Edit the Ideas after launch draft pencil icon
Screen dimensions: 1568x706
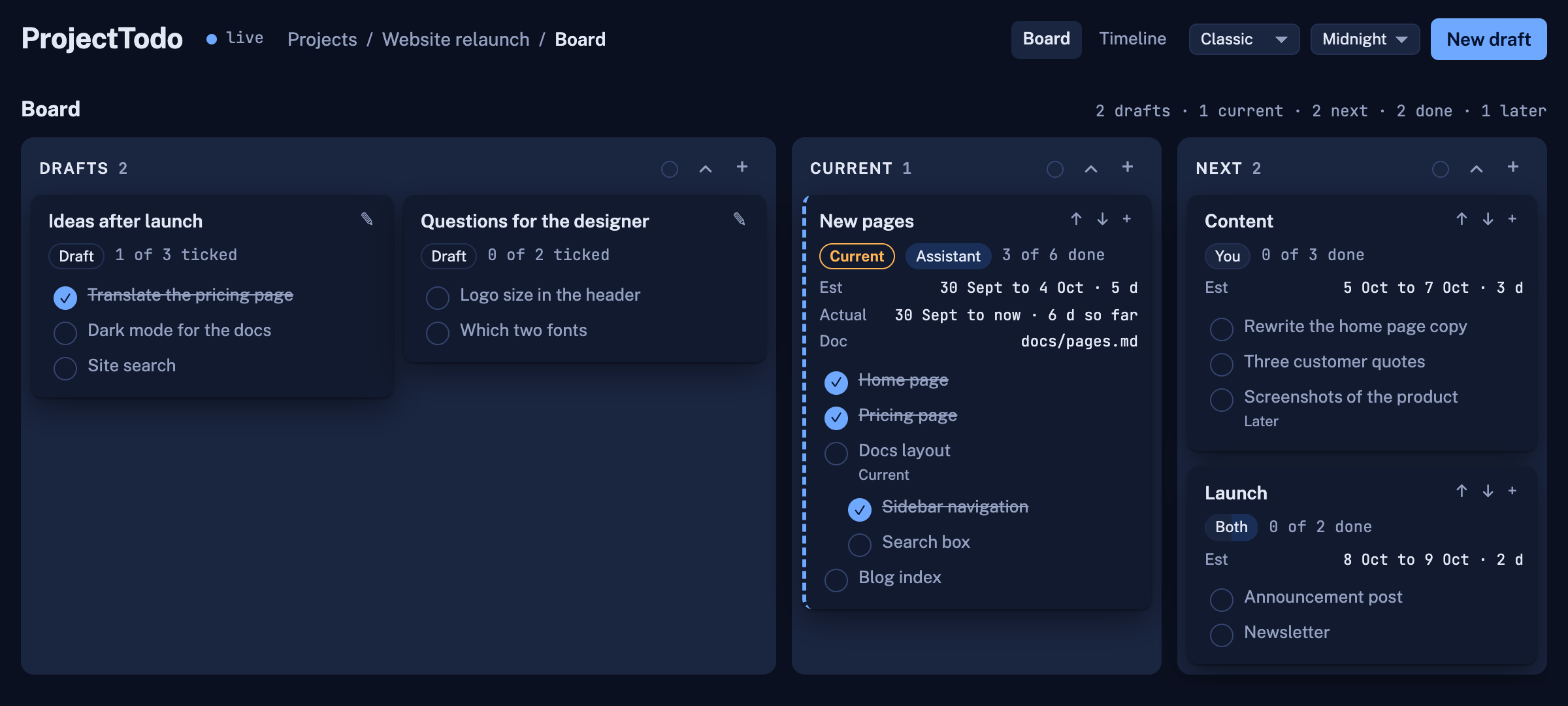[x=367, y=219]
